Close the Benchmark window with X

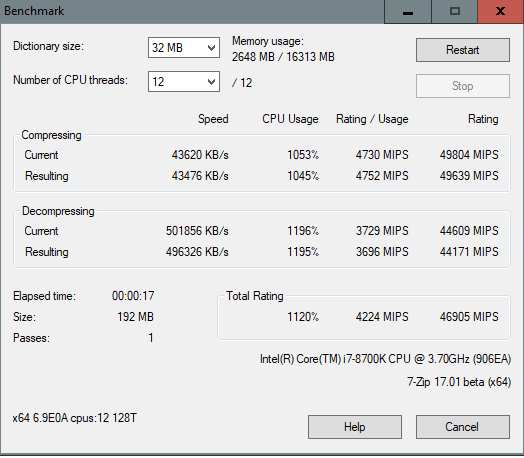[x=501, y=12]
